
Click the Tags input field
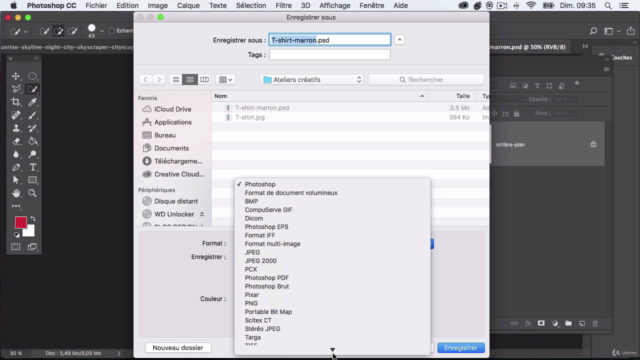coord(329,55)
